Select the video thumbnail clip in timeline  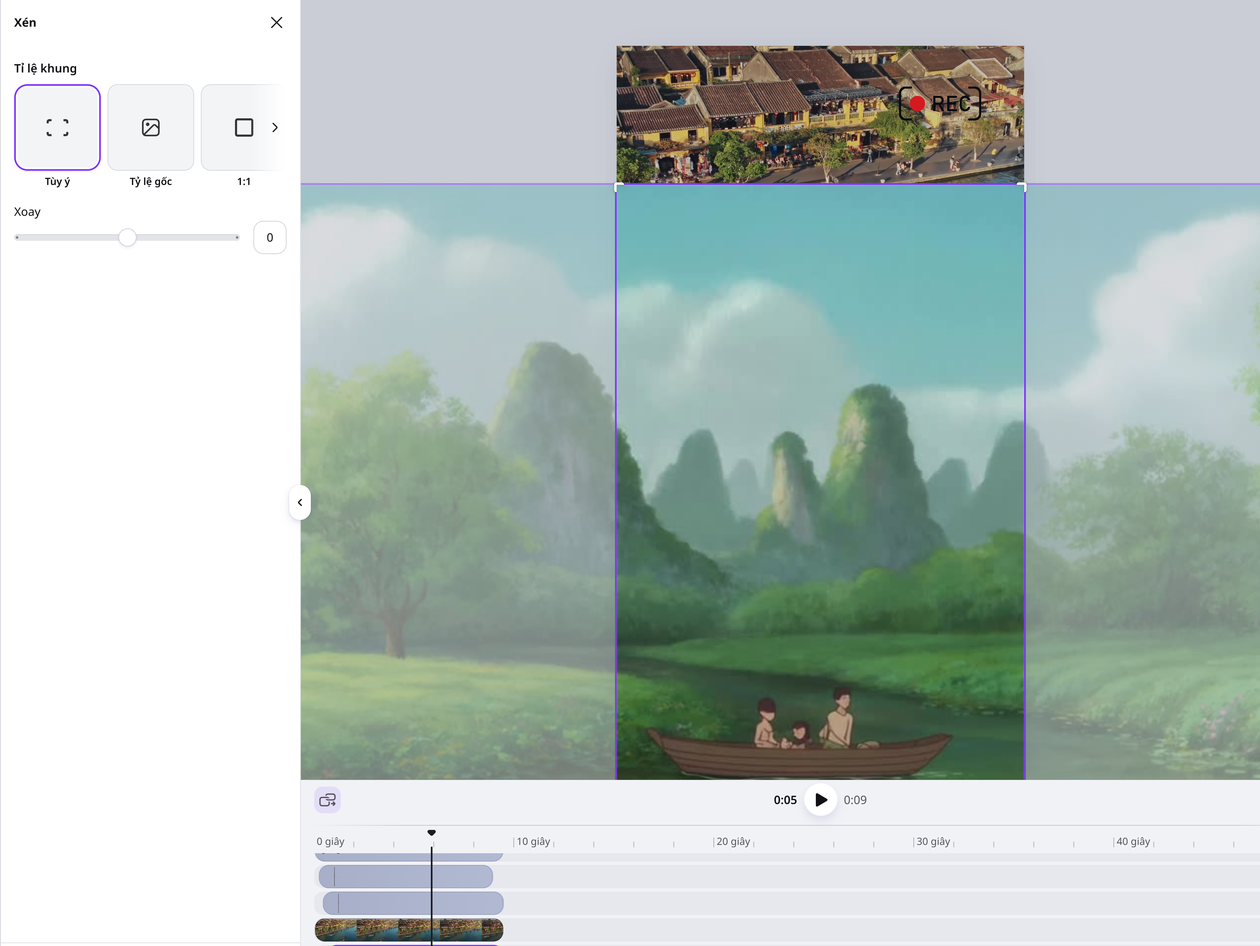point(409,930)
